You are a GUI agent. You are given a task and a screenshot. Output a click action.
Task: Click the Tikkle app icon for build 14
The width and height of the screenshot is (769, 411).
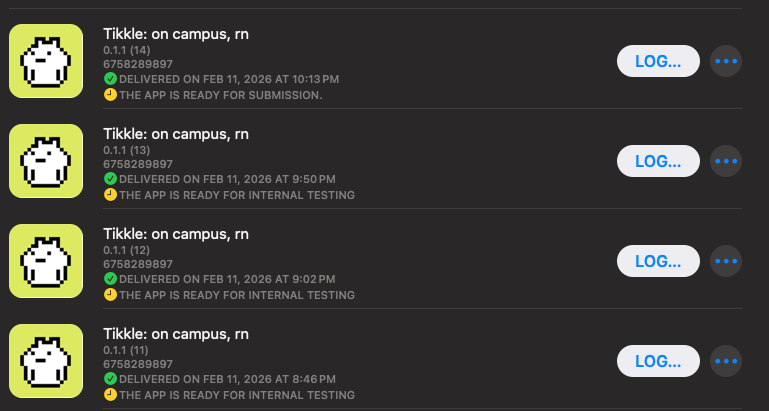46,61
